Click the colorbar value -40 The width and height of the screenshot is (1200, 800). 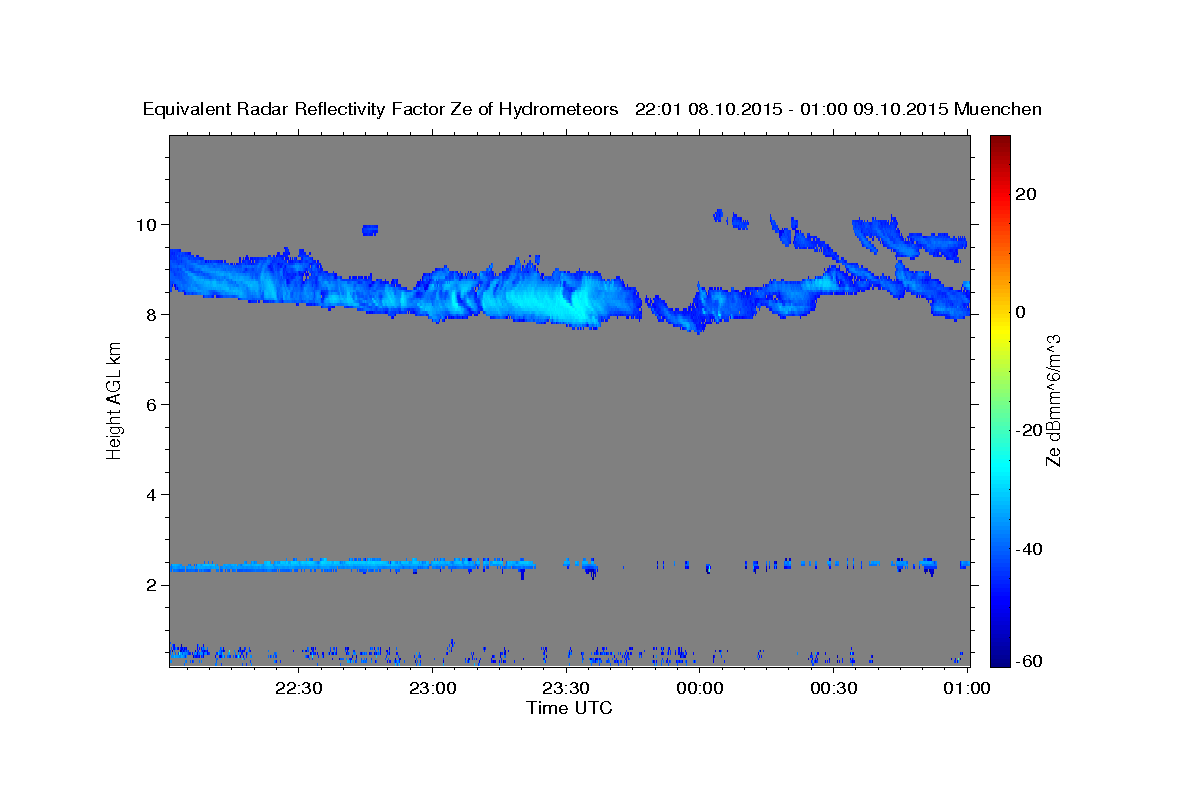(1028, 549)
